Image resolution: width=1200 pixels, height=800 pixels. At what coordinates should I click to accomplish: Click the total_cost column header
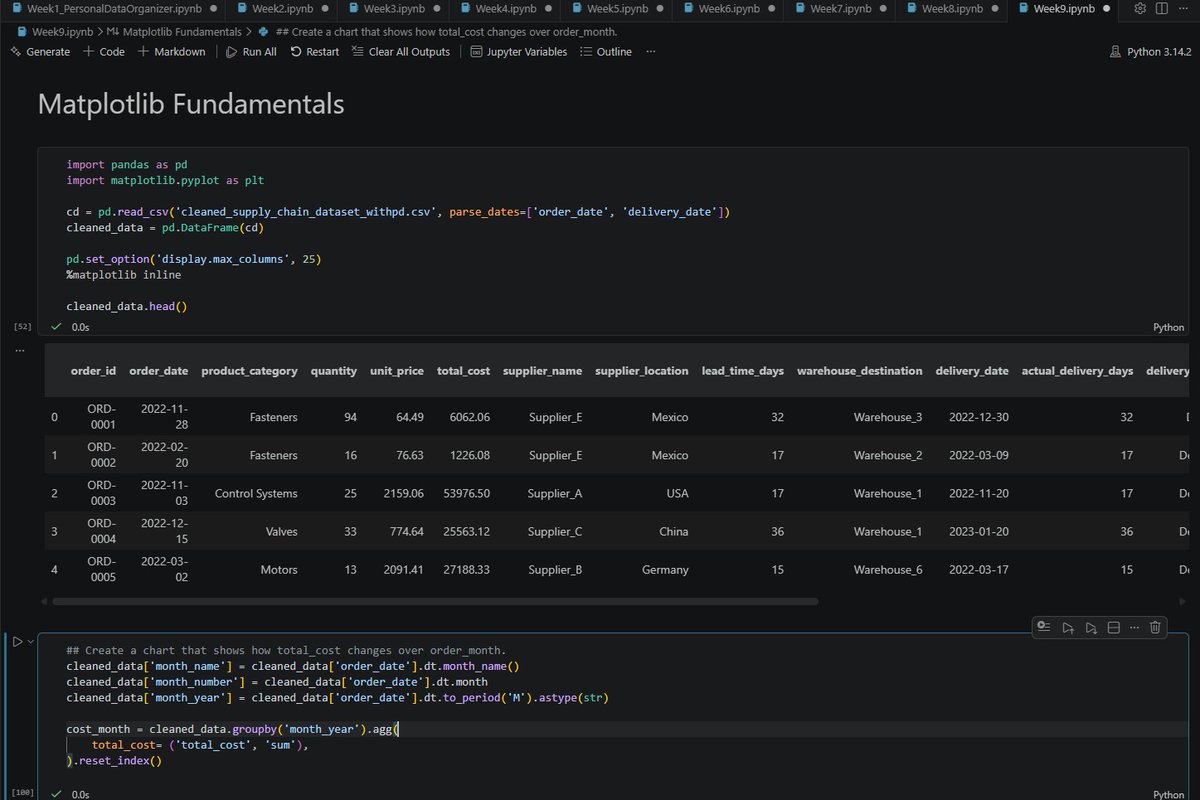tap(463, 371)
